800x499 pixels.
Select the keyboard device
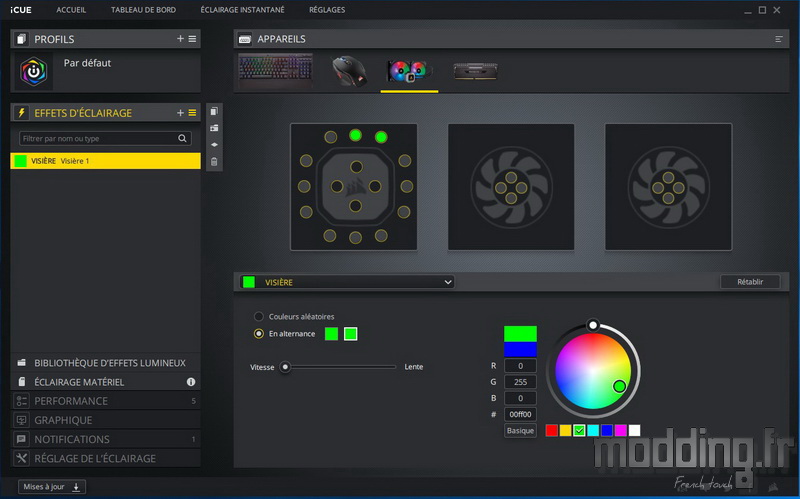pos(276,71)
